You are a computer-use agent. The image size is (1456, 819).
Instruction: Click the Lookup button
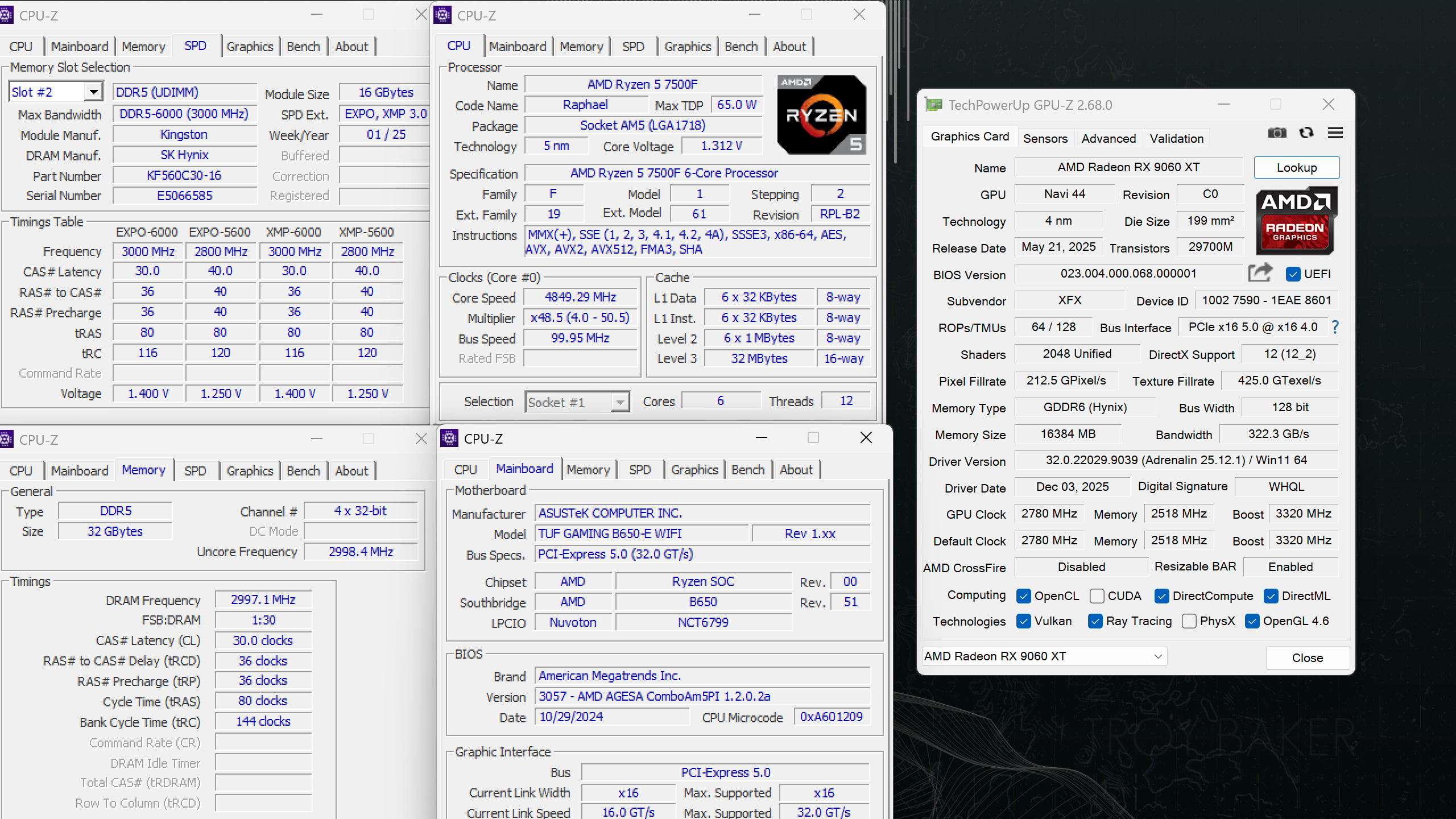click(x=1296, y=168)
